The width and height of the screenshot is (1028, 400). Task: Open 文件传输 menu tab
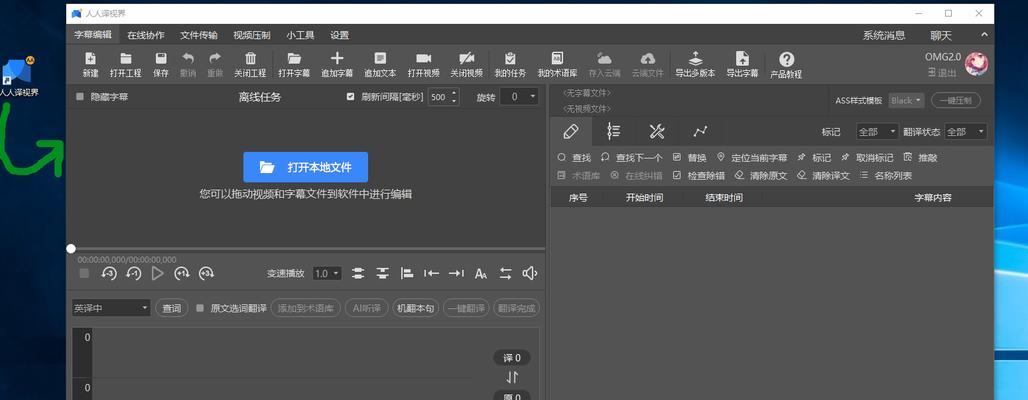199,35
